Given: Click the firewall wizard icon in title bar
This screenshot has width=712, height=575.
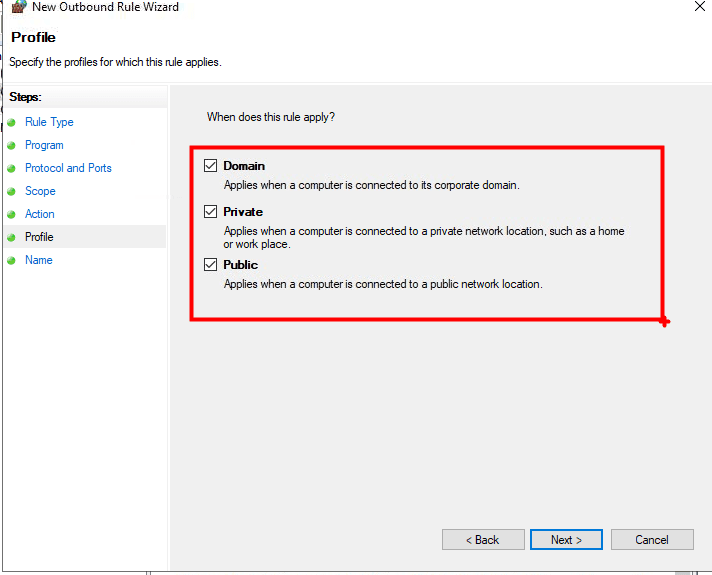Looking at the screenshot, I should point(18,7).
